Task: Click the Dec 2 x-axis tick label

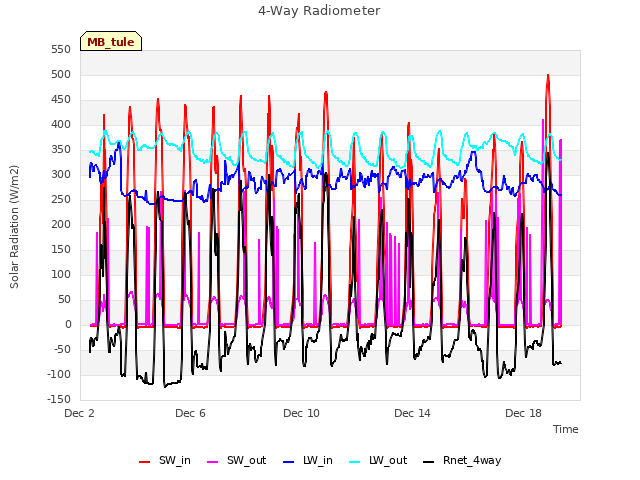Action: [x=79, y=413]
